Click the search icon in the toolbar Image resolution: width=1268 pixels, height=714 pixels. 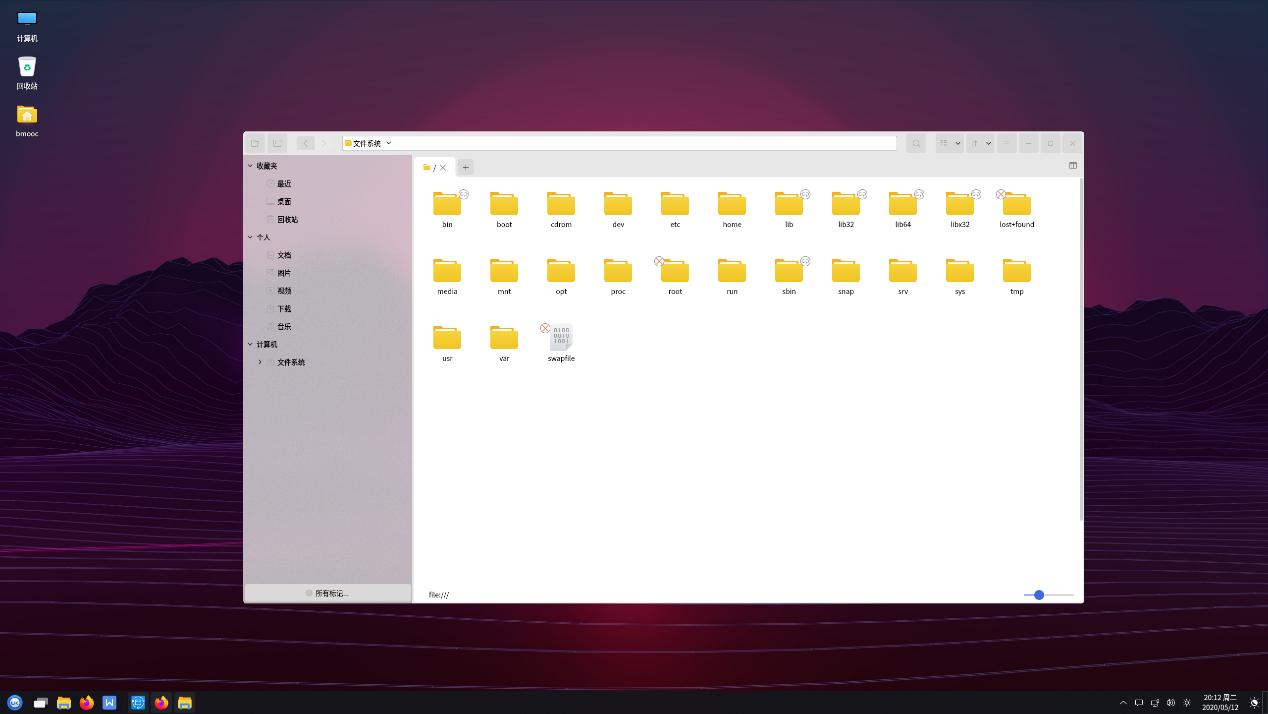916,143
